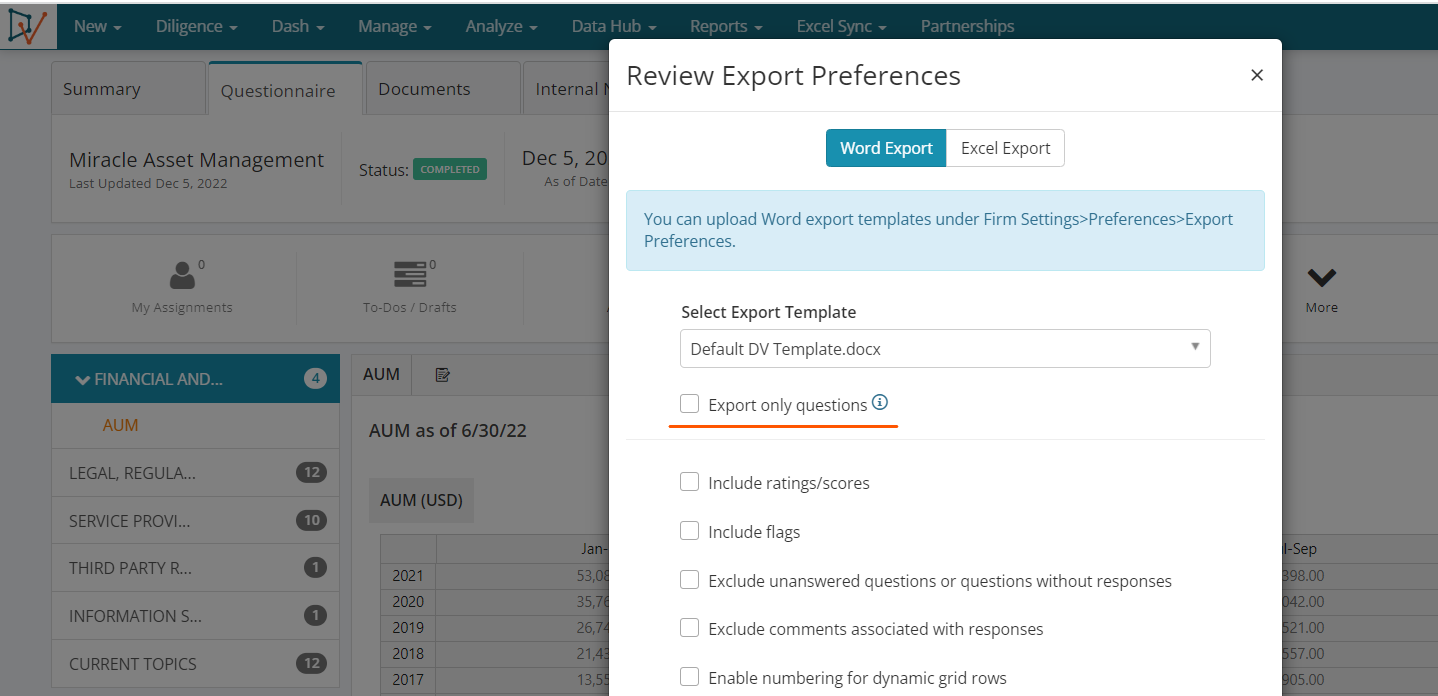Enable Include flags checkbox
Image resolution: width=1438 pixels, height=696 pixels.
coord(689,530)
